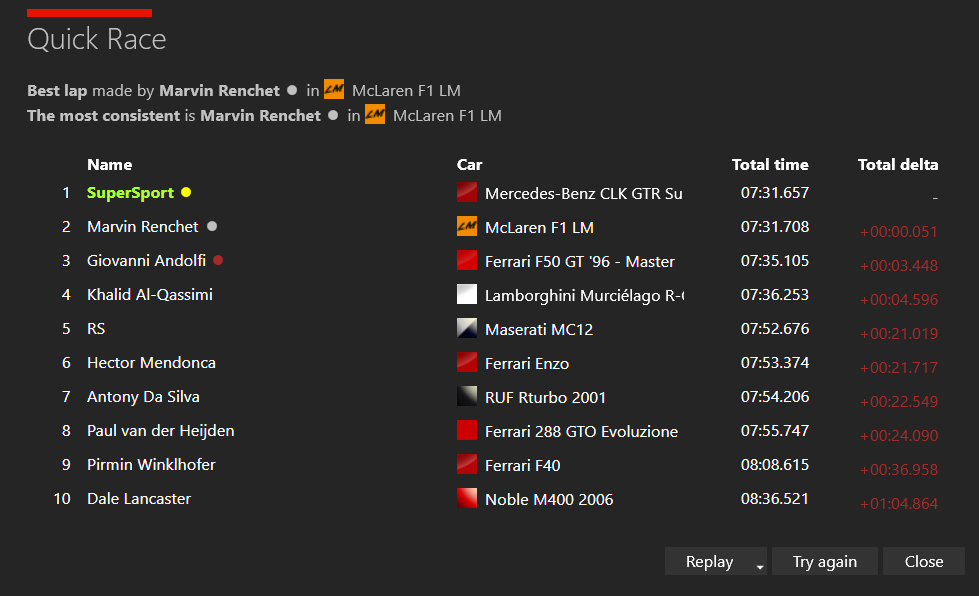
Task: Click the total time 08:36.521
Action: [x=775, y=499]
